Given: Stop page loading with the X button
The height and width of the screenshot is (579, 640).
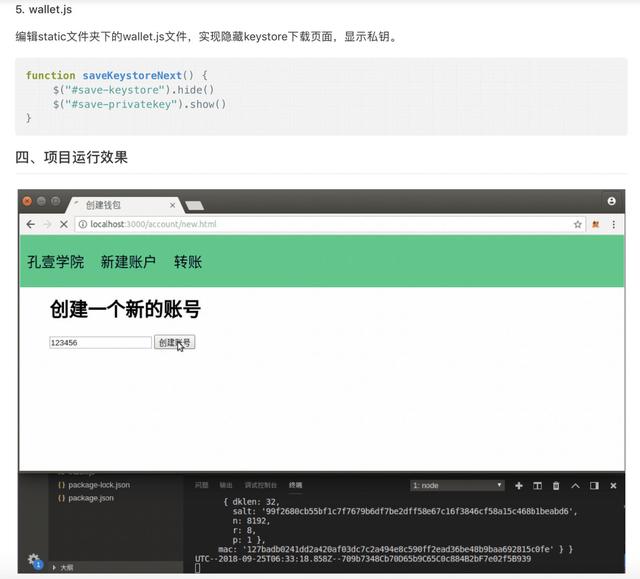Looking at the screenshot, I should coord(64,224).
